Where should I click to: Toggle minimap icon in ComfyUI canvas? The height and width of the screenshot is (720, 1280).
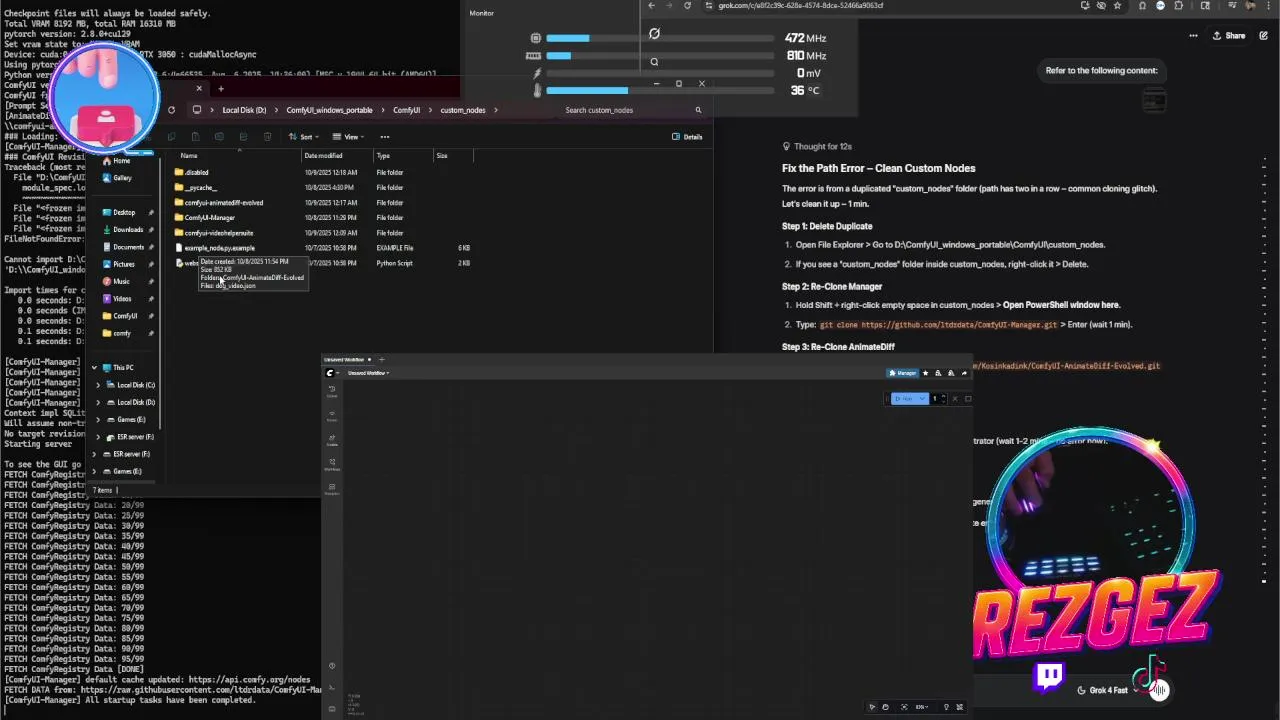pyautogui.click(x=946, y=707)
